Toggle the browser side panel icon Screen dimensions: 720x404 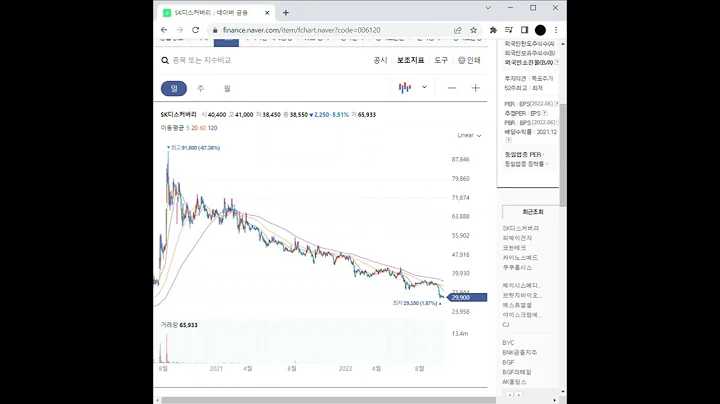click(x=524, y=30)
